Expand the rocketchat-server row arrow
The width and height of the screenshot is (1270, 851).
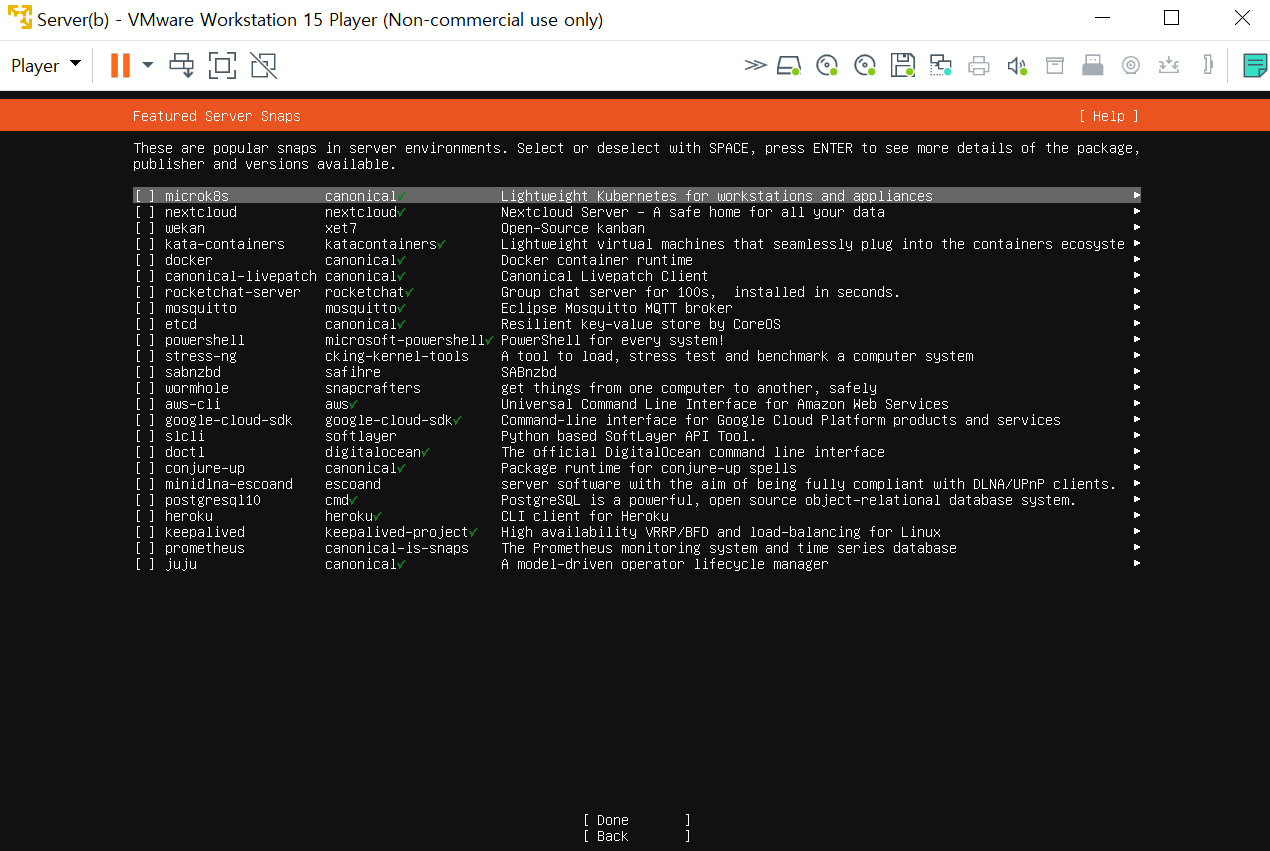click(x=1137, y=292)
